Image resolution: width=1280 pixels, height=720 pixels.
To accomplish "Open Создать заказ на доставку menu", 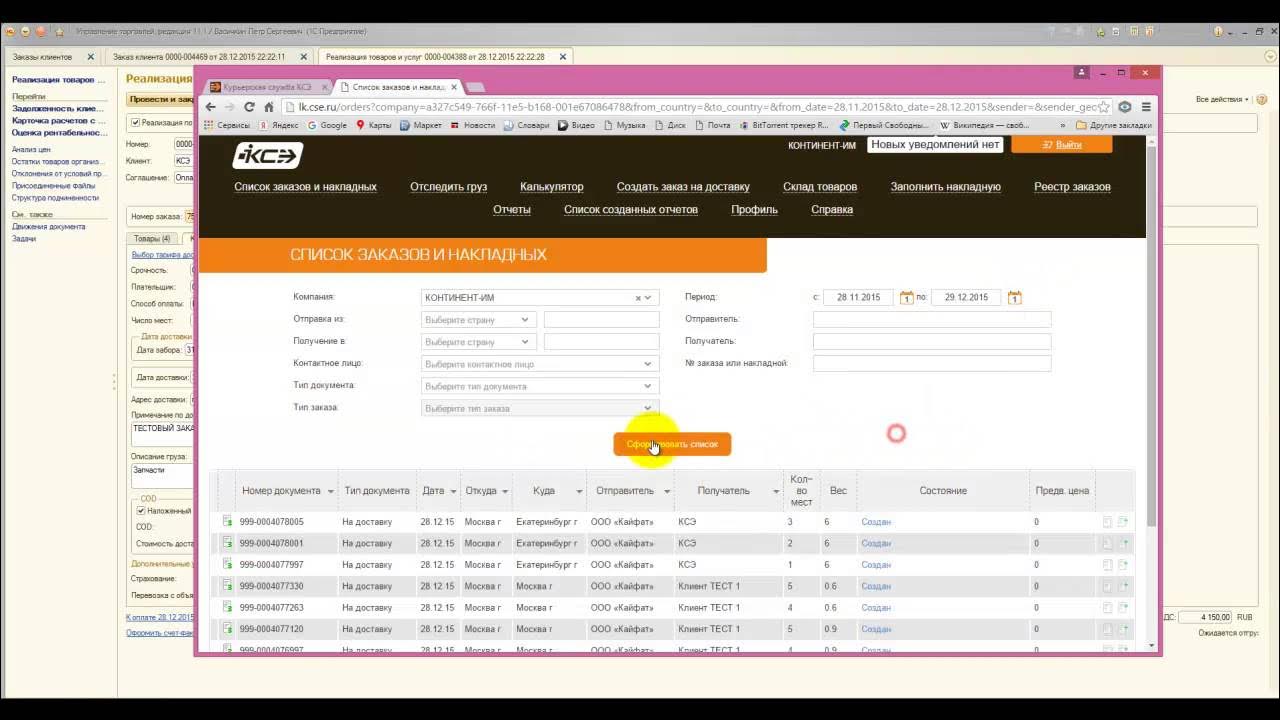I will (683, 187).
